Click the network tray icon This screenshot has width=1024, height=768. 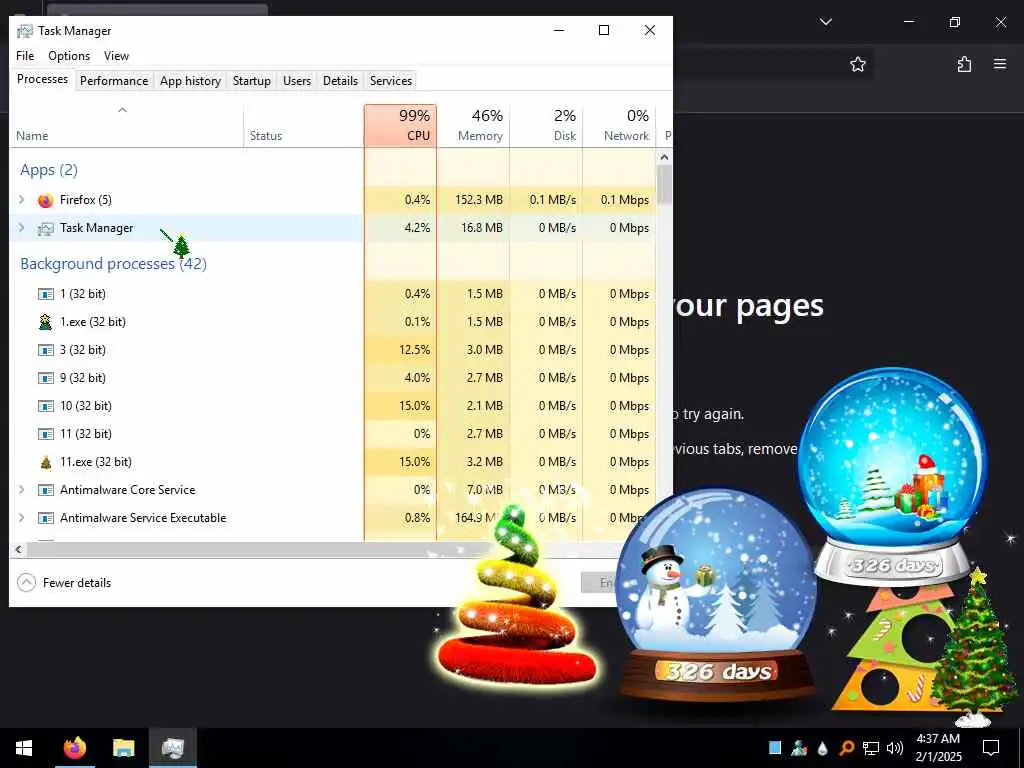[871, 748]
